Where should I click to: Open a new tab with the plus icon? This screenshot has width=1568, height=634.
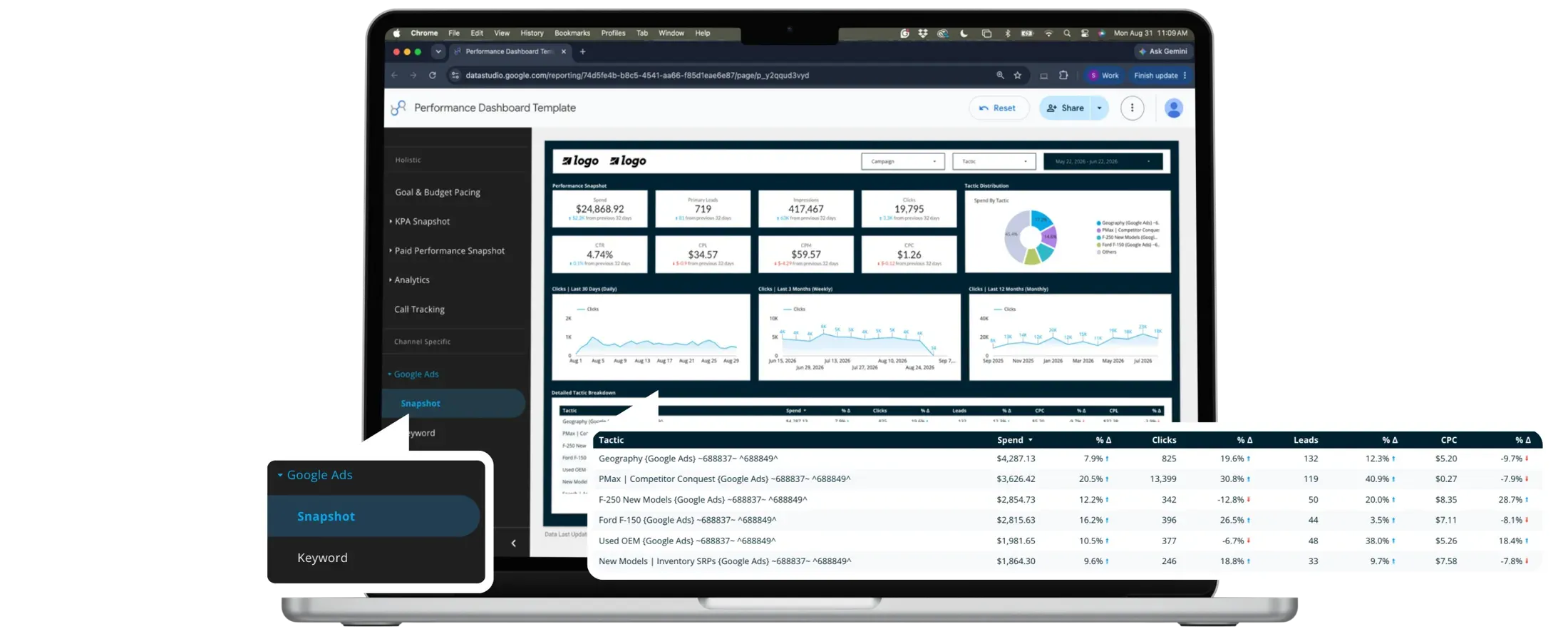[x=582, y=51]
